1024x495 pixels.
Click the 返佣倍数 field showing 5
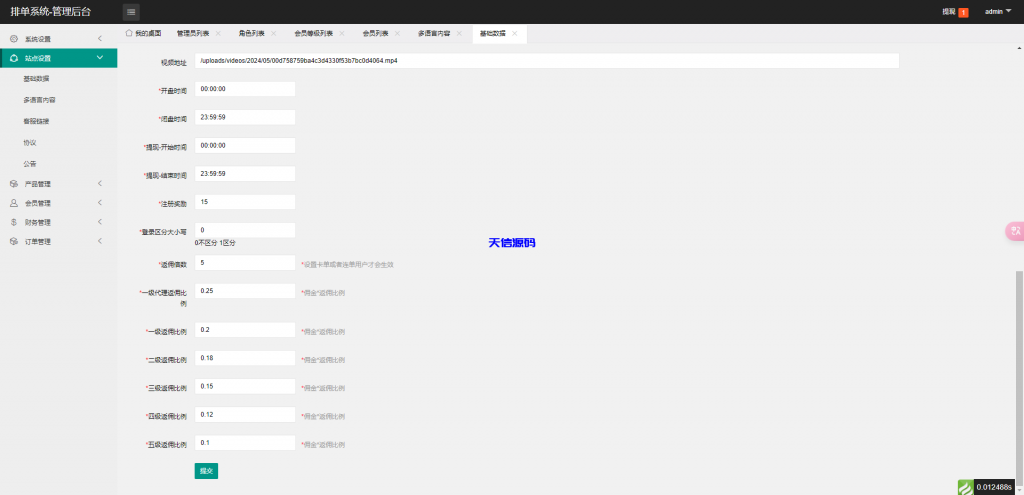pos(245,263)
